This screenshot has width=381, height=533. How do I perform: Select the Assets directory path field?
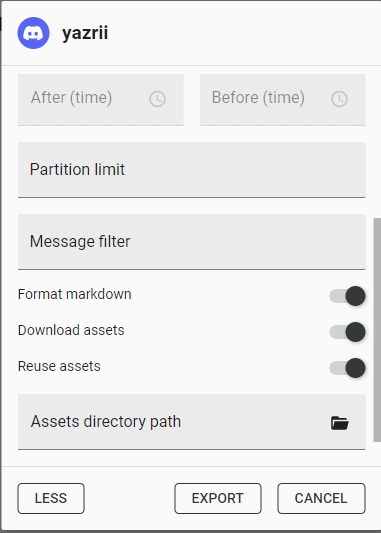coord(192,422)
